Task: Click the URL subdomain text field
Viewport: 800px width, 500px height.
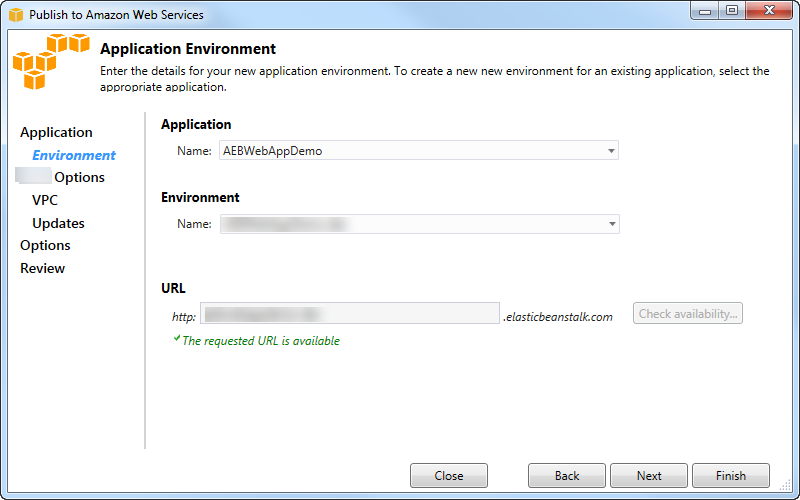Action: click(350, 314)
